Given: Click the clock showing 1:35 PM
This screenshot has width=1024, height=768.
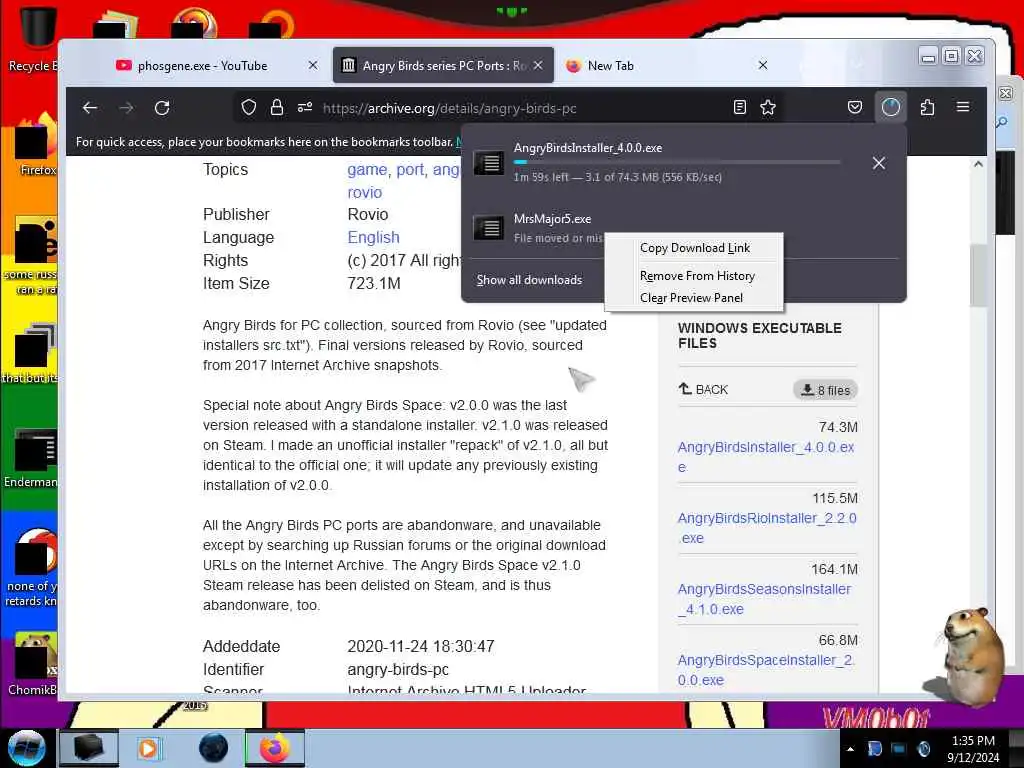Looking at the screenshot, I should tap(973, 741).
